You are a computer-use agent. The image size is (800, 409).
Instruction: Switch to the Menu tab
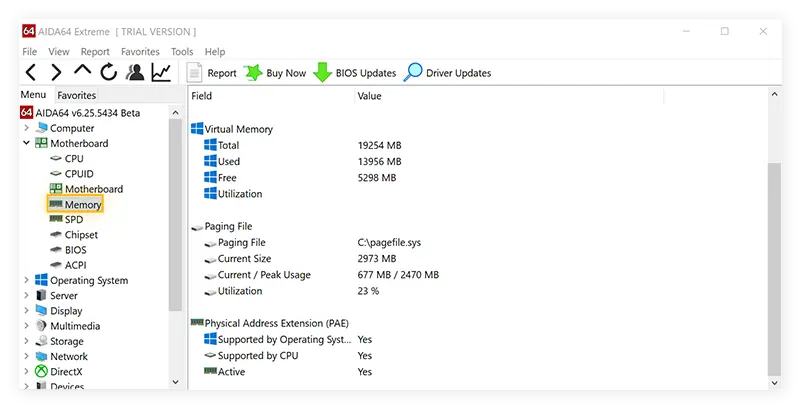pyautogui.click(x=33, y=95)
